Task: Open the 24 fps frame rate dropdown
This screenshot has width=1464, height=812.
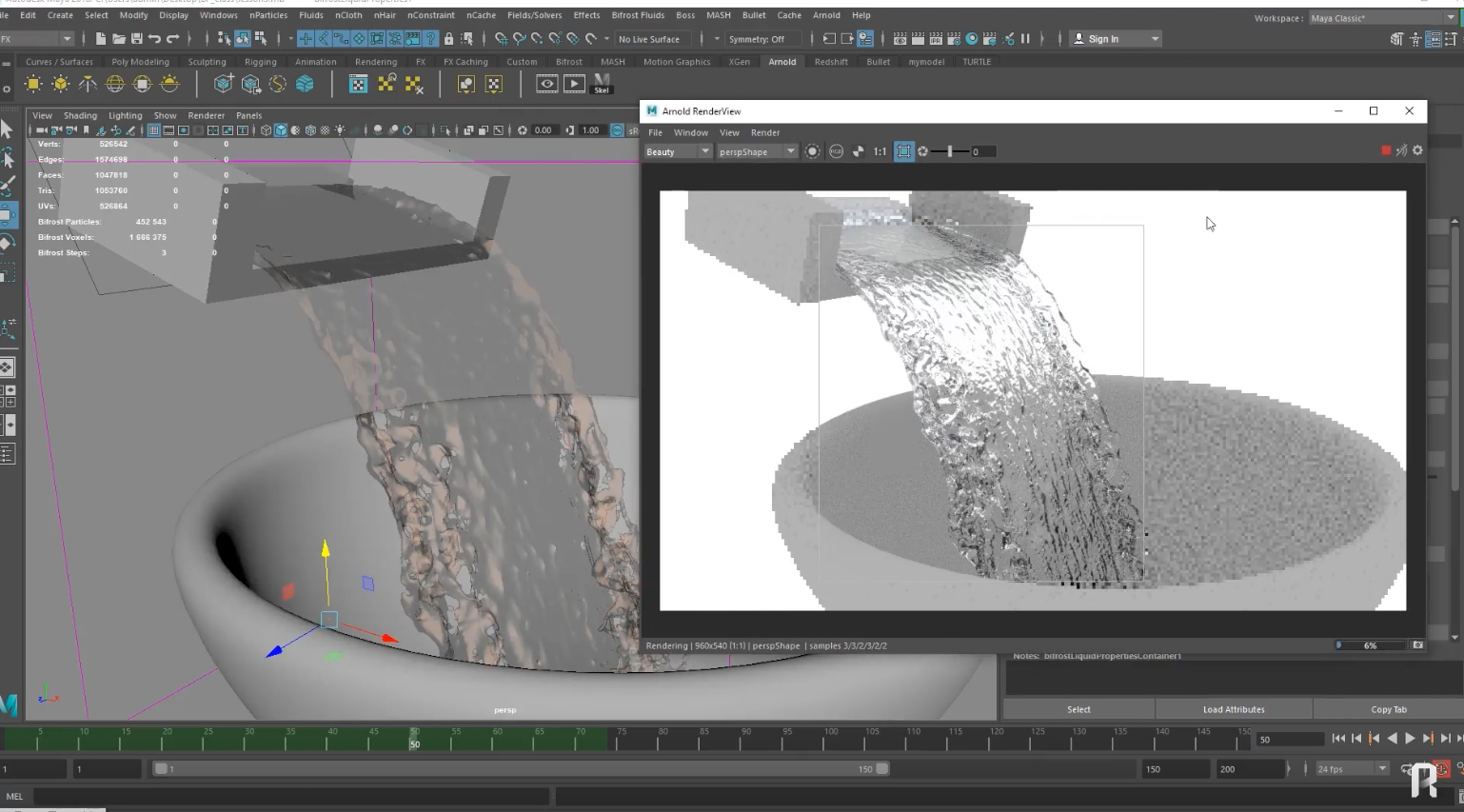Action: [x=1352, y=769]
